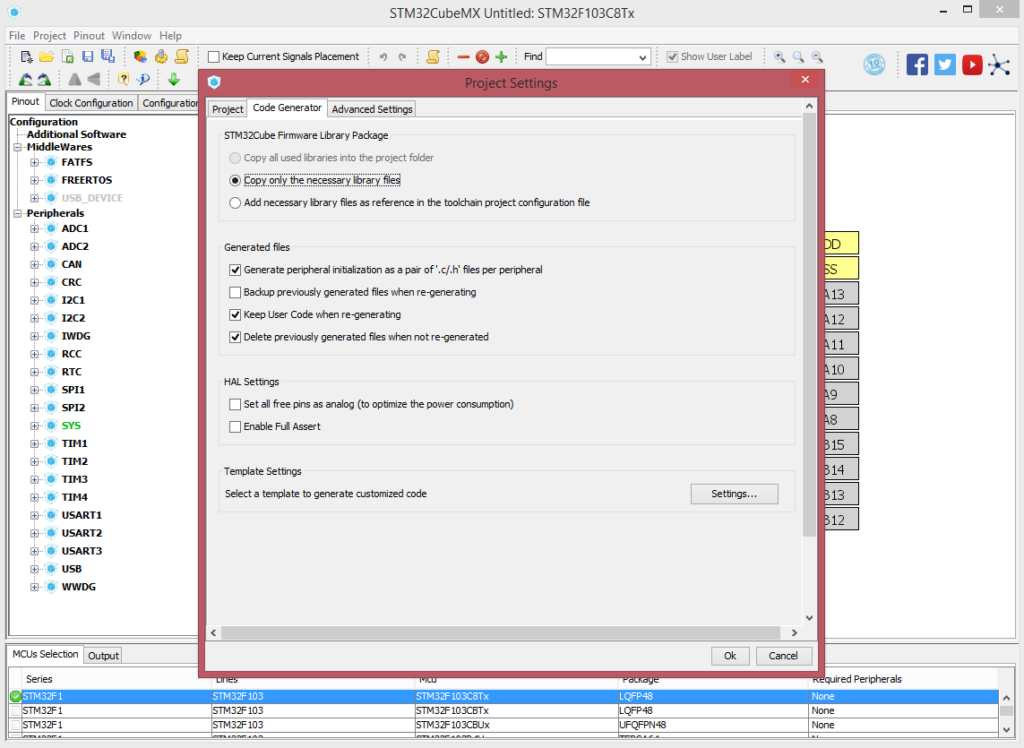The height and width of the screenshot is (748, 1024).
Task: Click the scroll generate report icon
Action: pos(182,57)
